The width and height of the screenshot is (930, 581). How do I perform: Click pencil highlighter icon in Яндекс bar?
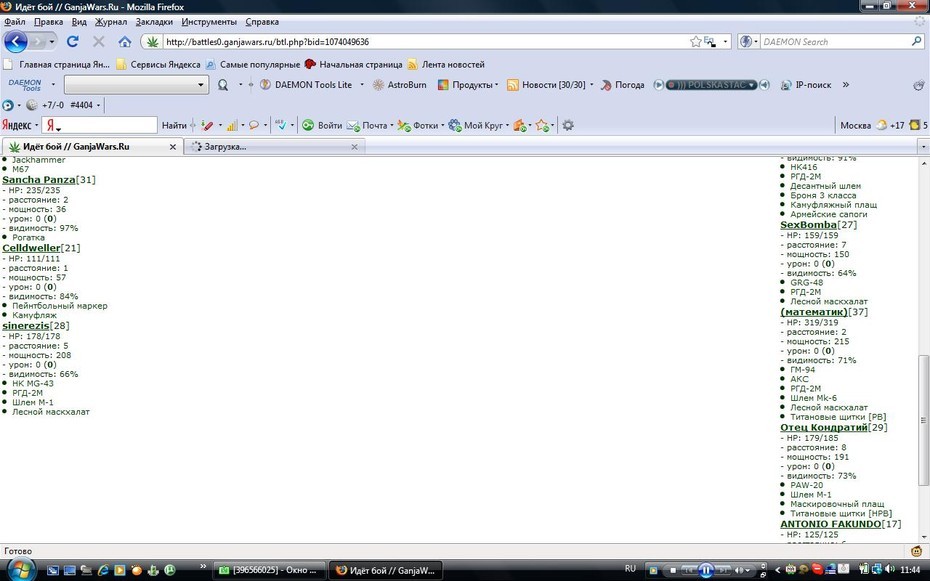click(207, 125)
